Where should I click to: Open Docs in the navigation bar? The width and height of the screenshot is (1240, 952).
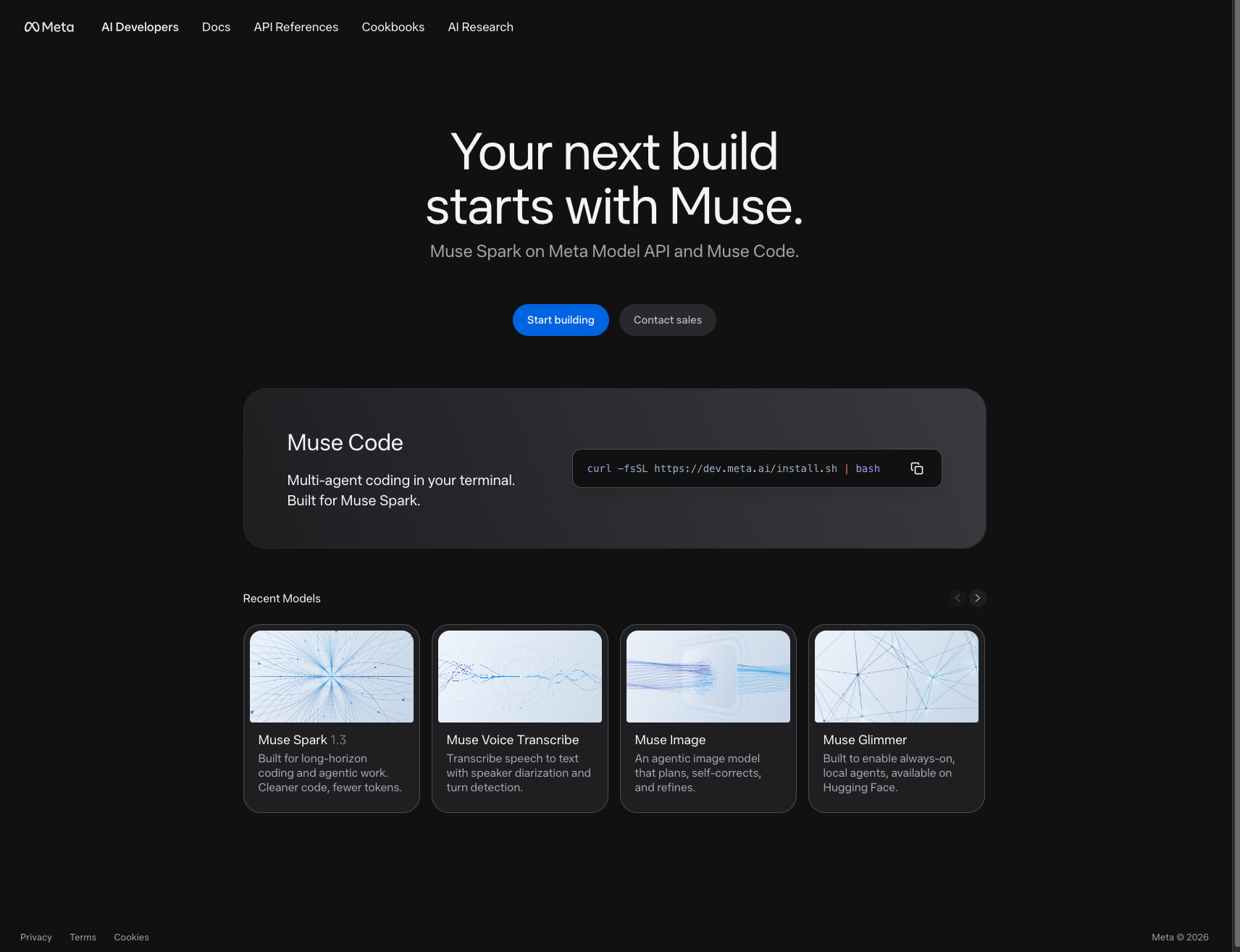(x=216, y=27)
